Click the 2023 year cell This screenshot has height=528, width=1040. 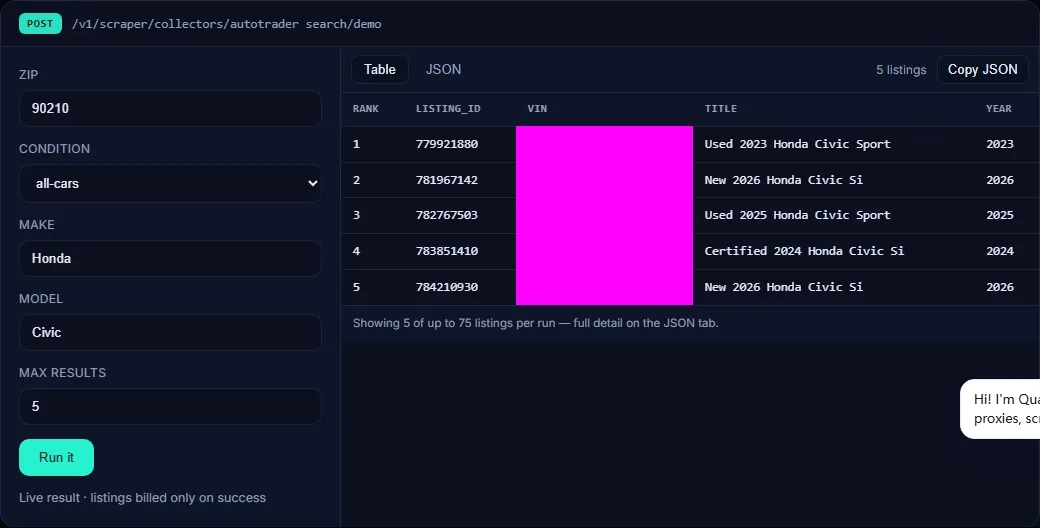point(1000,144)
